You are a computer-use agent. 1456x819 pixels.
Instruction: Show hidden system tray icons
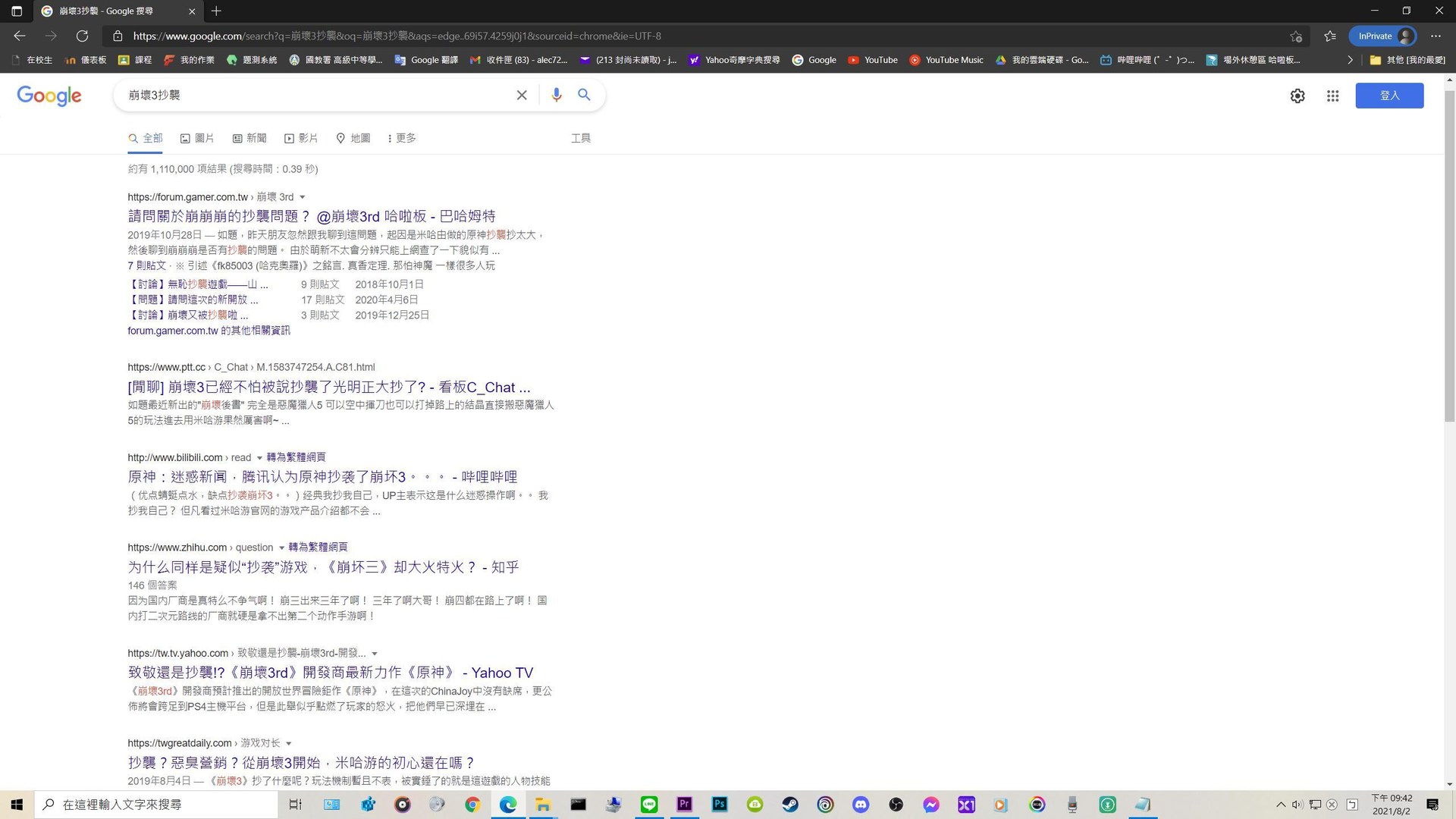pos(1281,805)
